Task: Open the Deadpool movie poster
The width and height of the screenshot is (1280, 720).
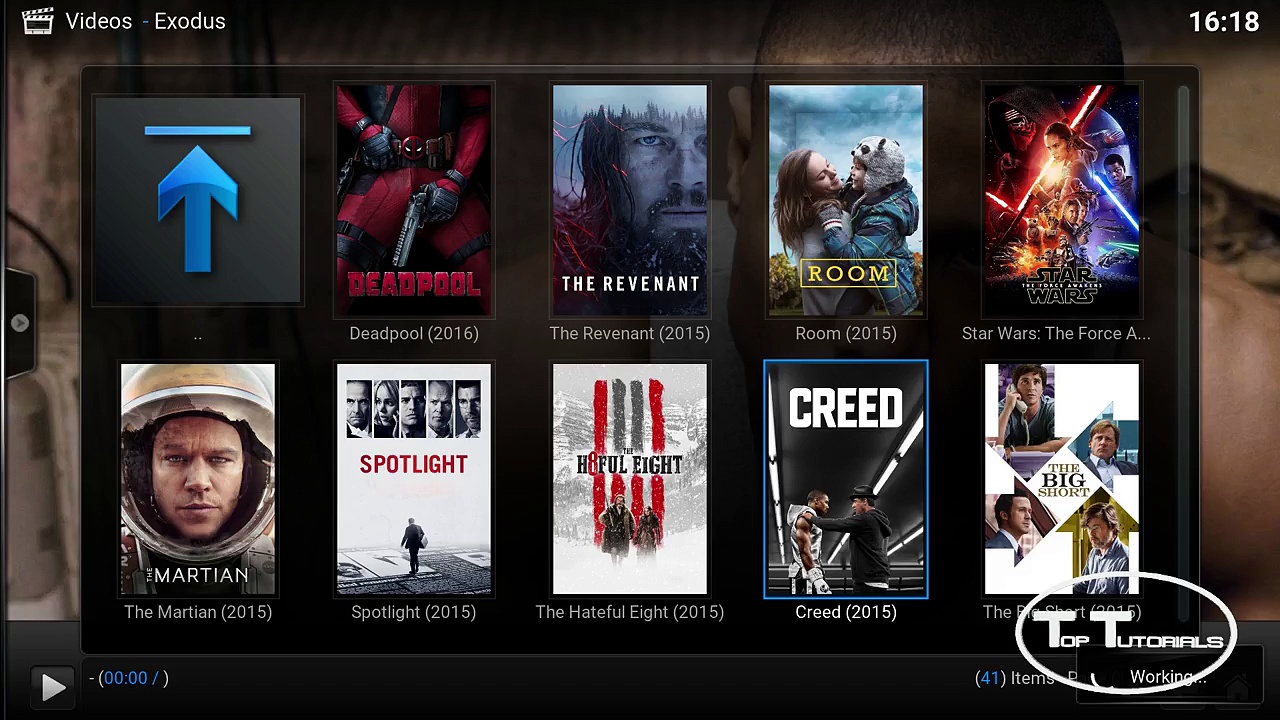Action: 413,200
